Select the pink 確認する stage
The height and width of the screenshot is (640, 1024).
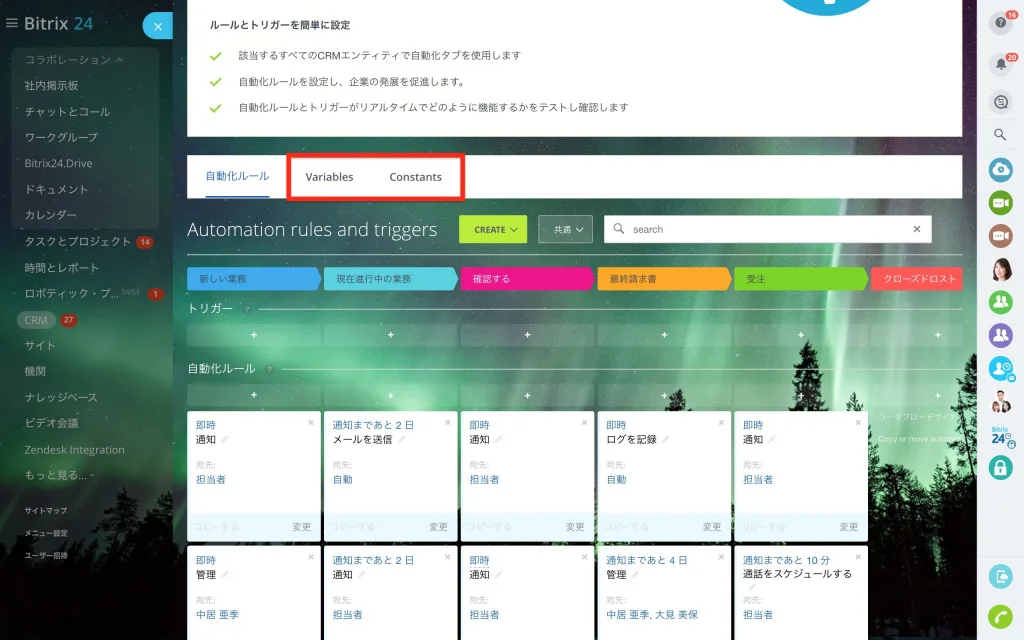click(526, 279)
